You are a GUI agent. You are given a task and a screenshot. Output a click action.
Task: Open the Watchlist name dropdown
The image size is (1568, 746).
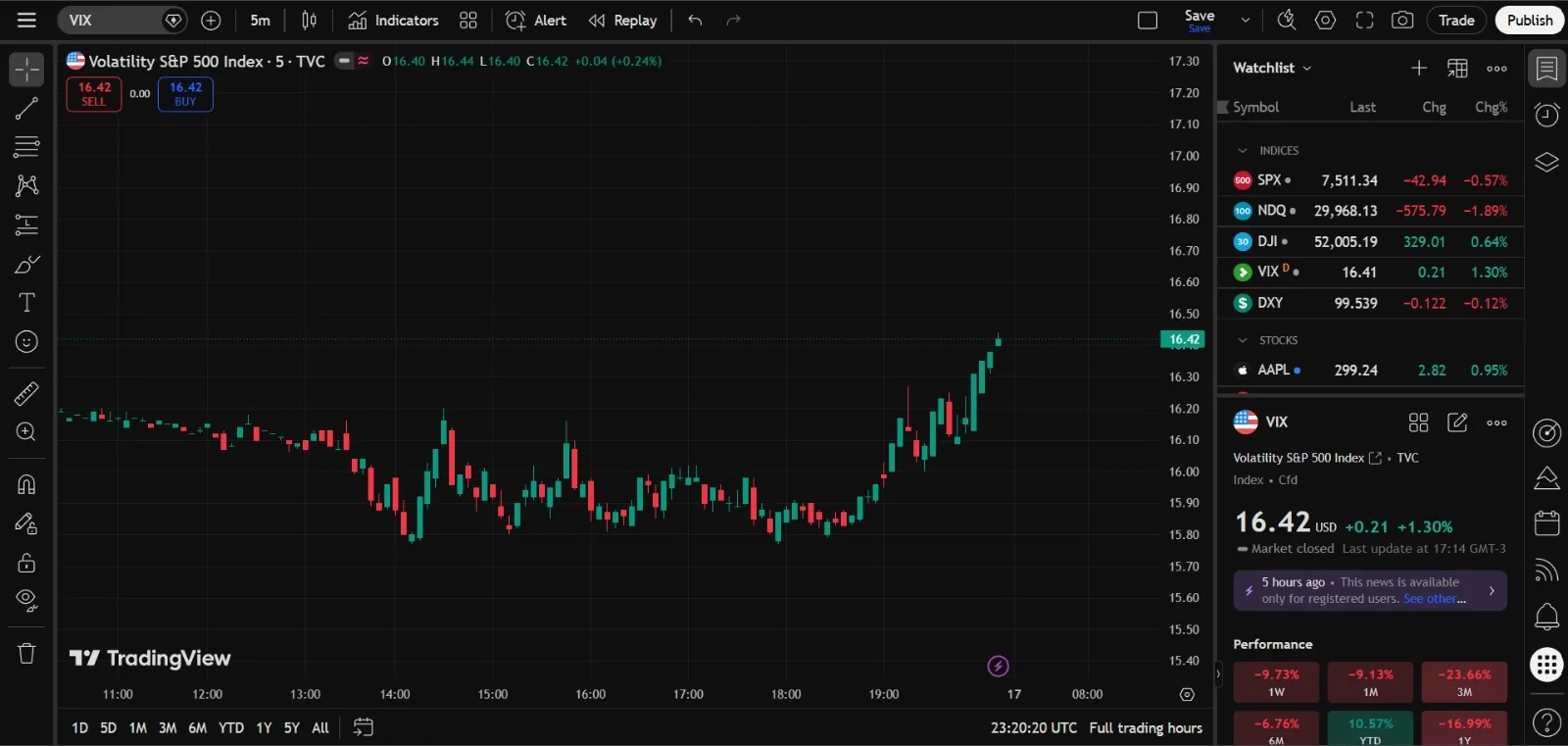point(1272,68)
